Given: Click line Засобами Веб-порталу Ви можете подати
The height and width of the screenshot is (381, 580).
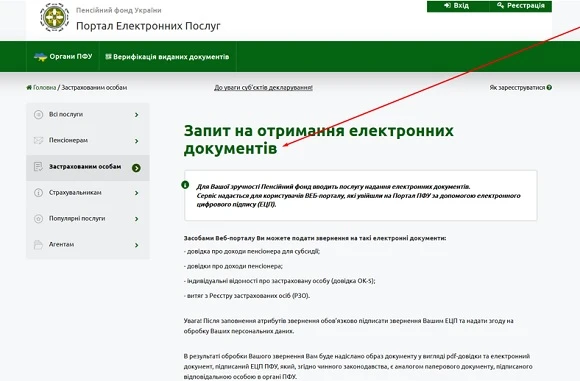Looking at the screenshot, I should (315, 238).
